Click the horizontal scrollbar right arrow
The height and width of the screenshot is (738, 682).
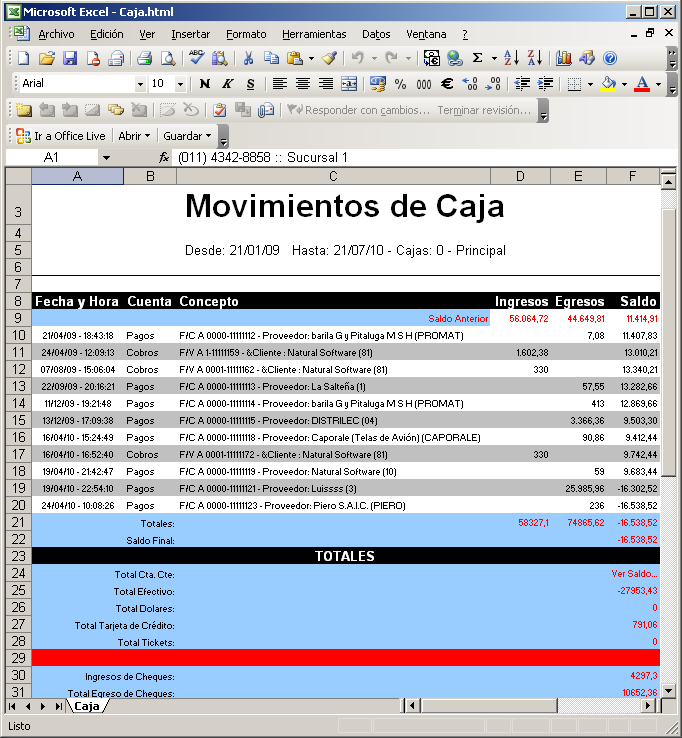pos(648,706)
